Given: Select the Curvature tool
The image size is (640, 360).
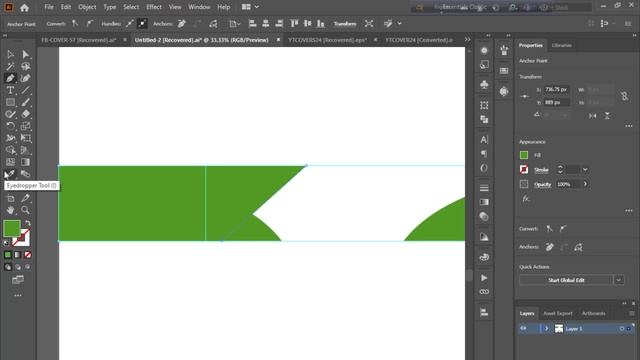Looking at the screenshot, I should (25, 78).
